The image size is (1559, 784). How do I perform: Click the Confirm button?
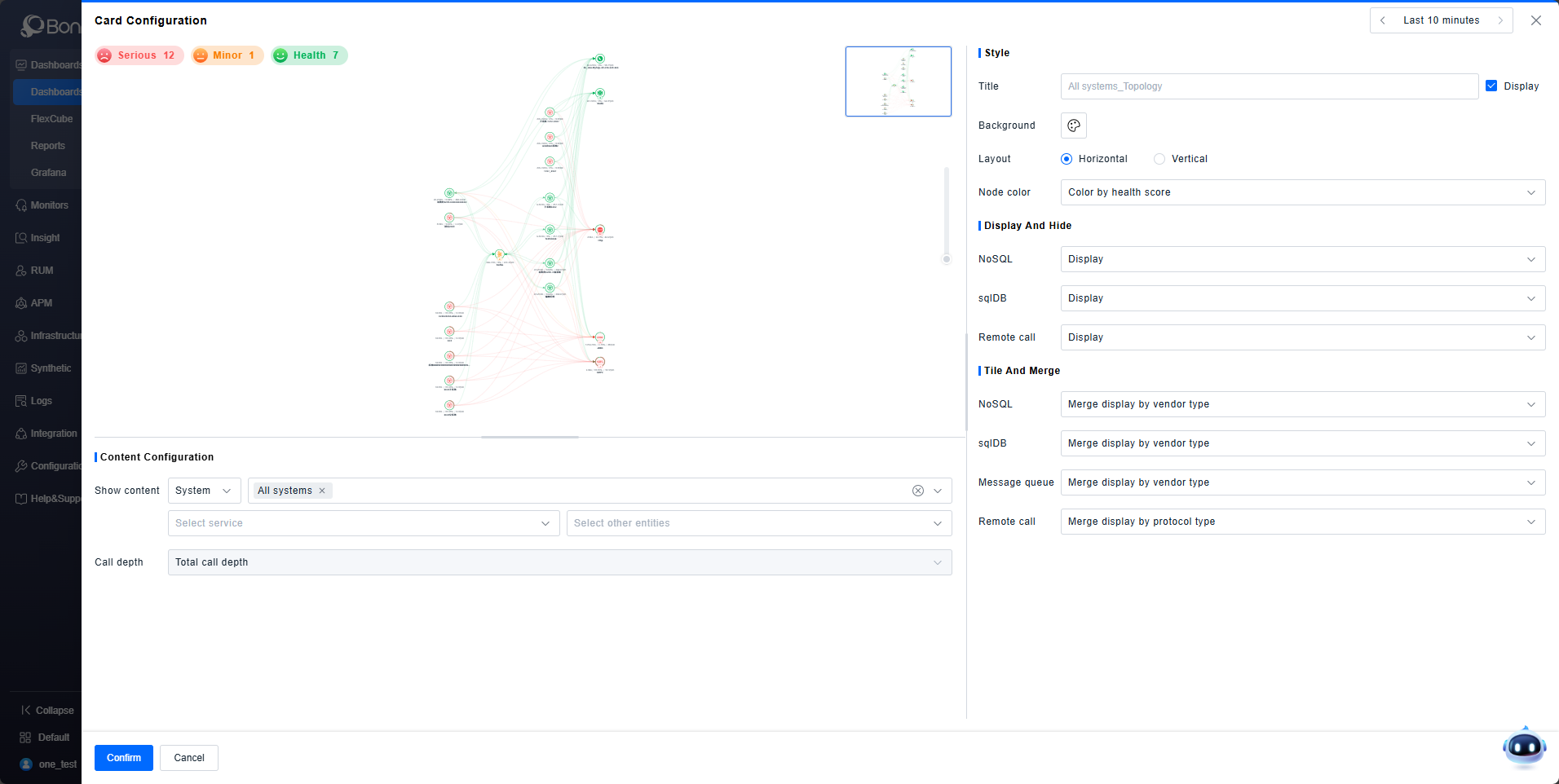pyautogui.click(x=124, y=758)
